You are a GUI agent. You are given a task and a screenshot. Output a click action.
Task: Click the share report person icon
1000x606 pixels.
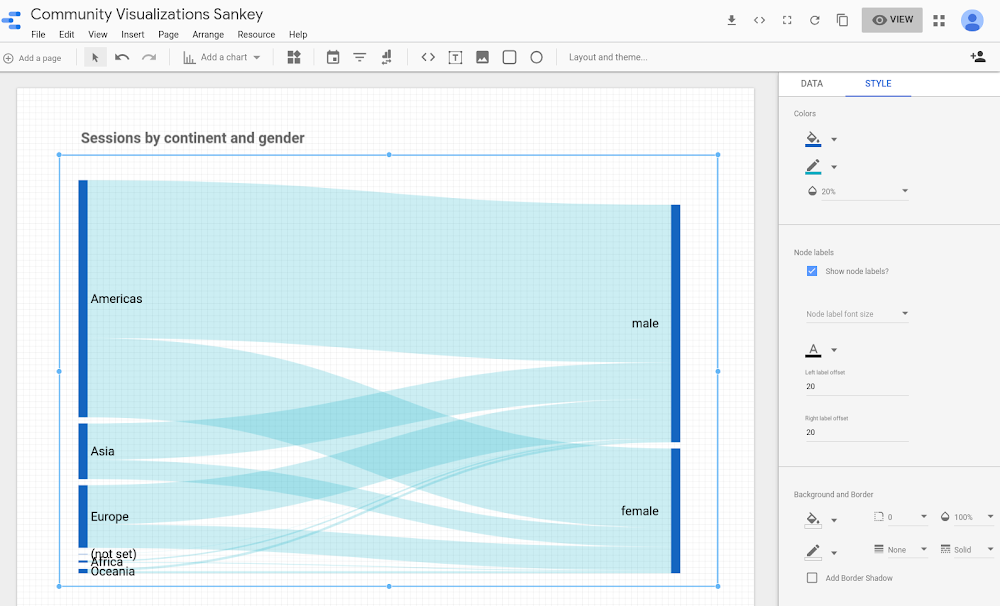(978, 57)
